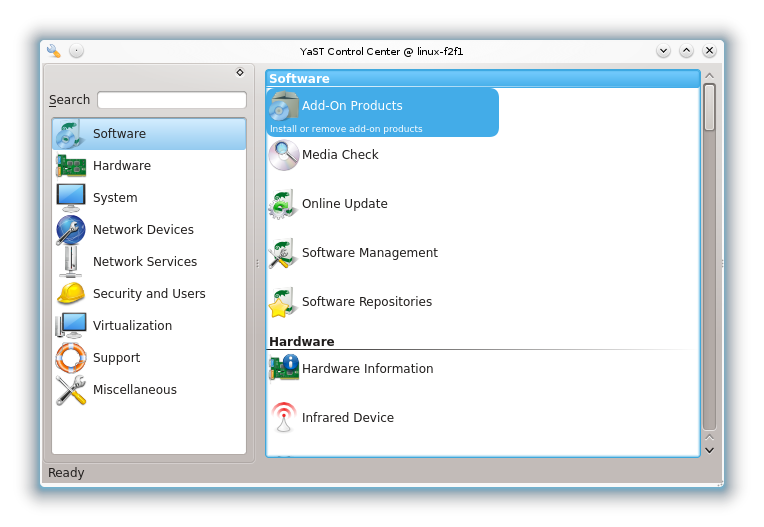Open the Add-On Products module
The height and width of the screenshot is (527, 764).
[x=383, y=113]
